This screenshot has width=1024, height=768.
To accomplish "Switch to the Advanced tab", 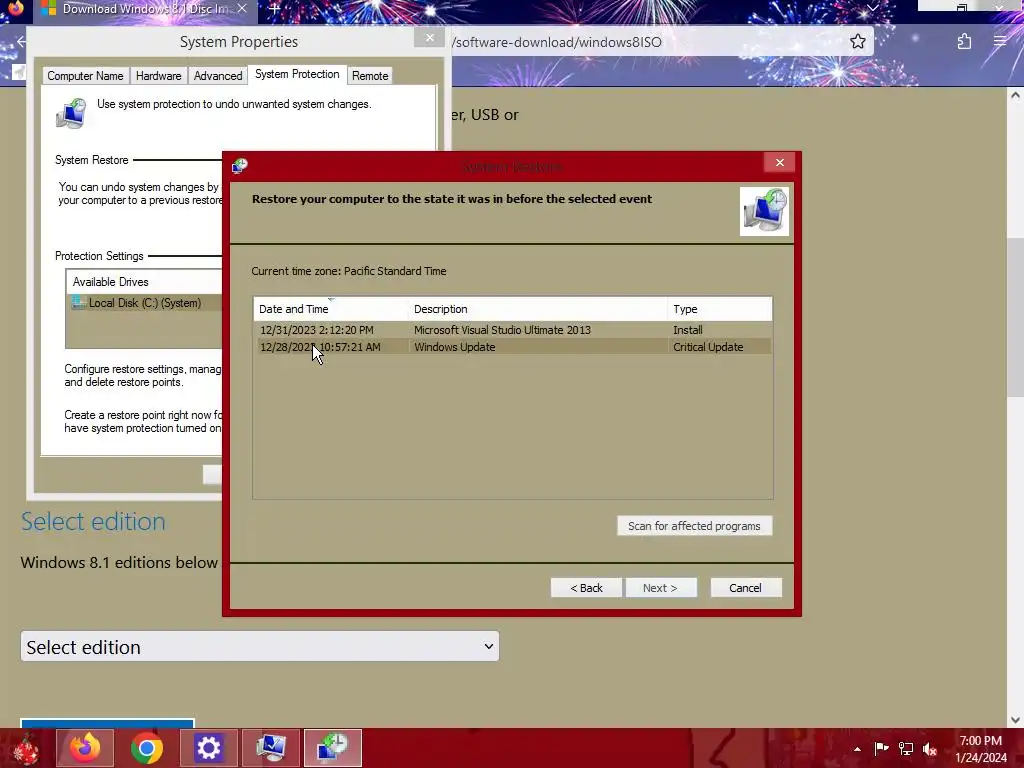I will (x=217, y=76).
